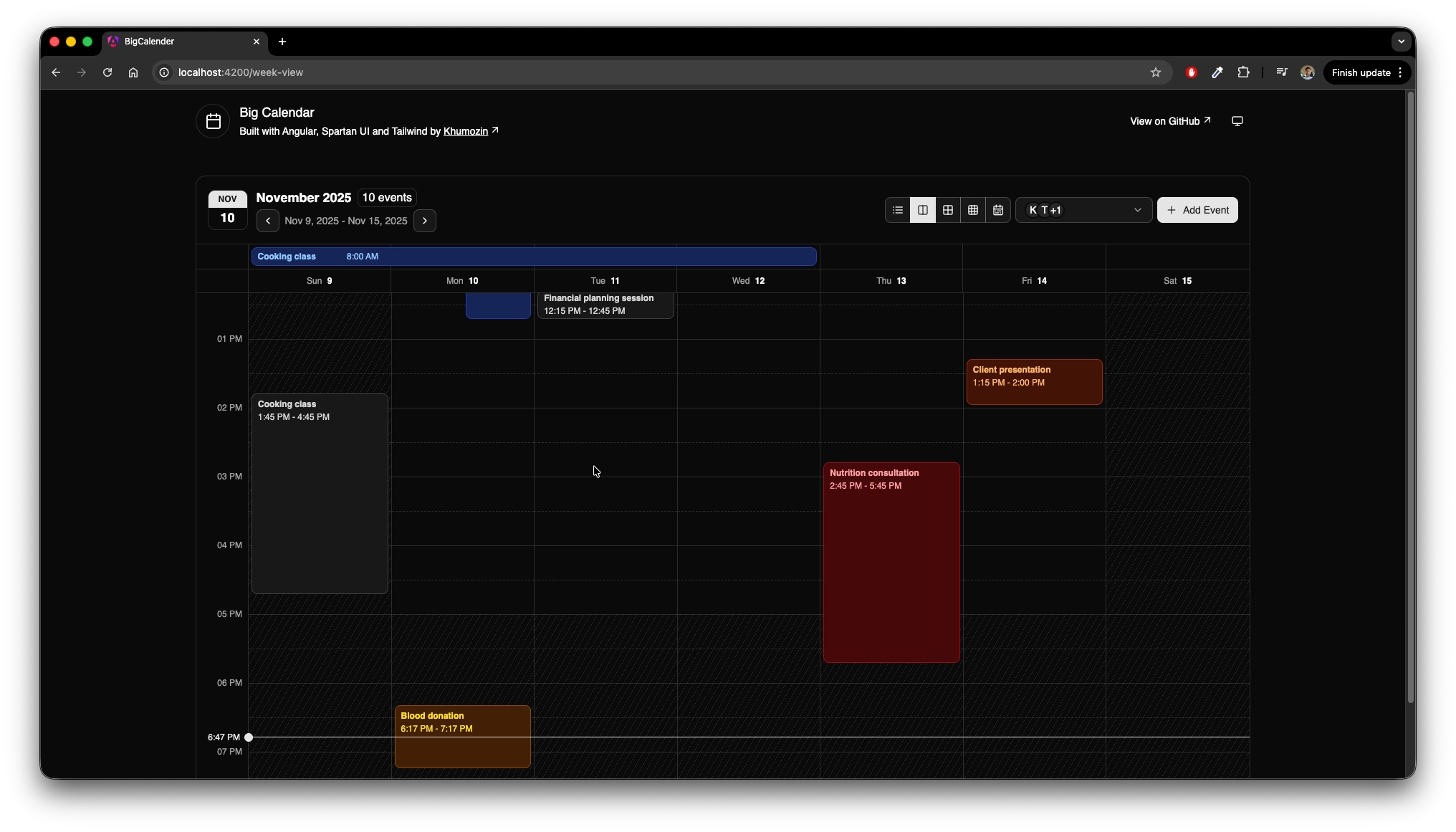
Task: Click the Big Calendar logo icon
Action: point(213,121)
